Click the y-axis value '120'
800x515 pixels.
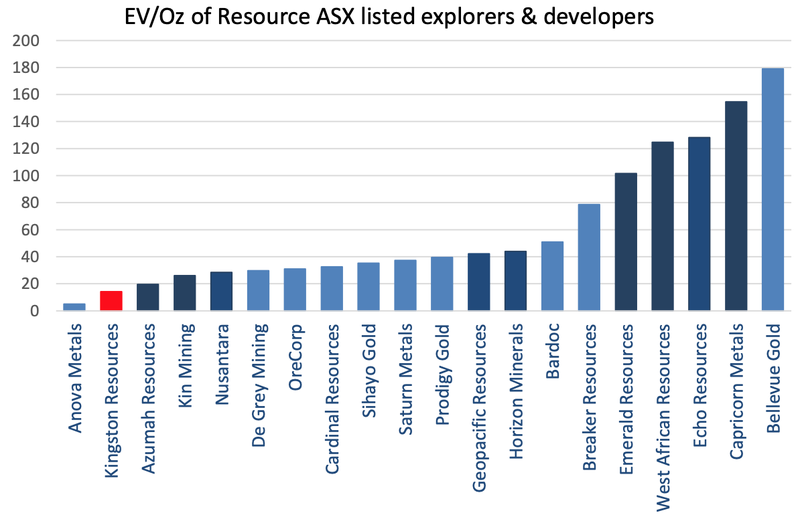point(26,149)
